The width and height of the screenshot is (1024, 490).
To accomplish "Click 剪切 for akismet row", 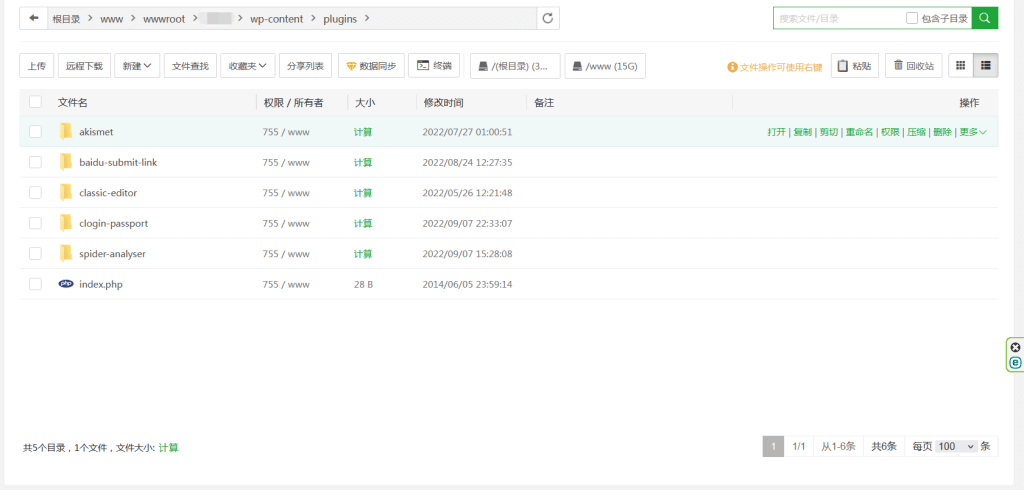I will click(829, 132).
